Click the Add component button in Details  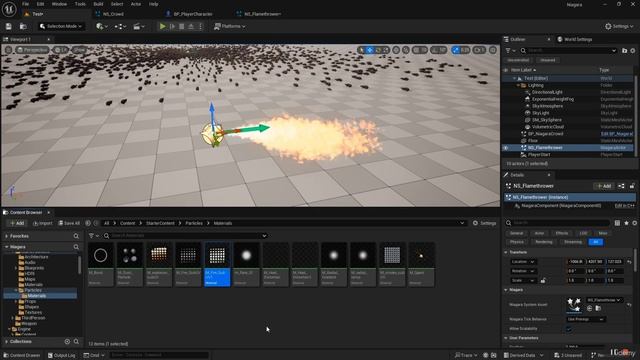[604, 186]
